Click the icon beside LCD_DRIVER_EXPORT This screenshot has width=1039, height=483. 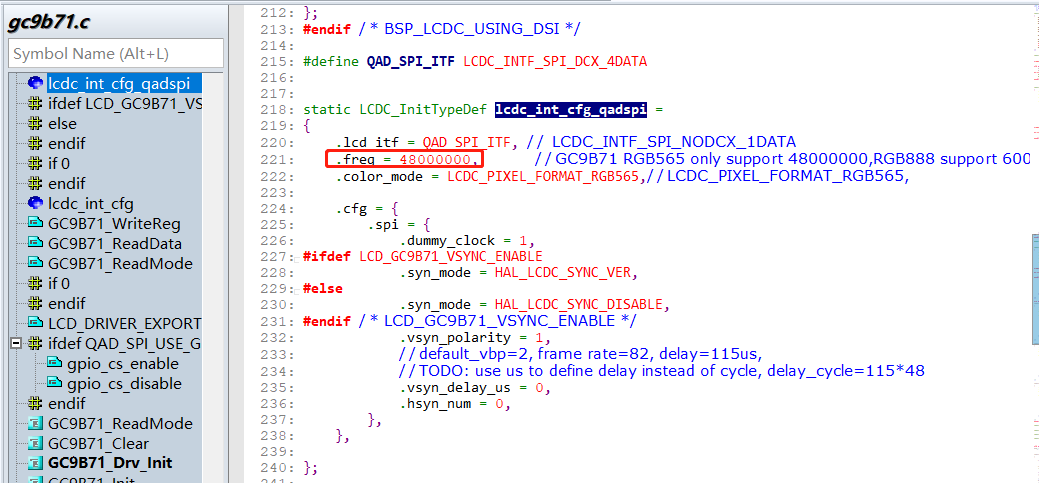pyautogui.click(x=35, y=323)
